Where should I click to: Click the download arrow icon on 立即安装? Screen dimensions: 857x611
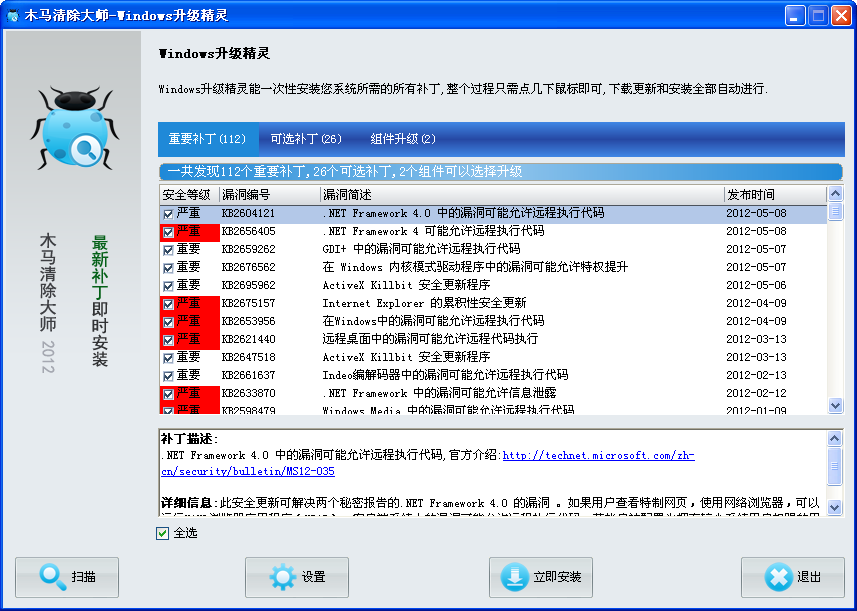click(x=514, y=577)
